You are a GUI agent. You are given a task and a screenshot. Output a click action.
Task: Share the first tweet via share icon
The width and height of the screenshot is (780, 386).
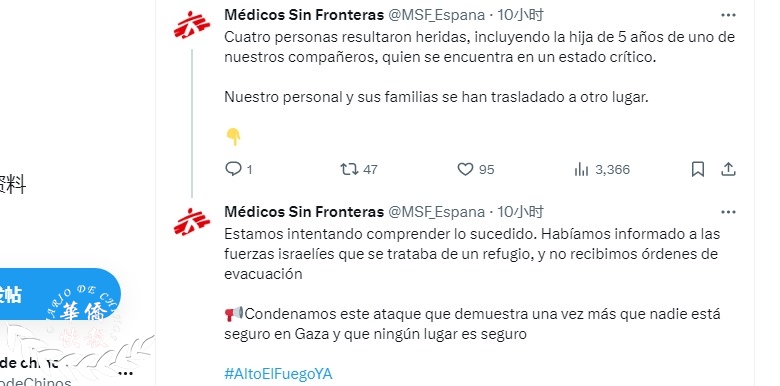click(x=728, y=170)
